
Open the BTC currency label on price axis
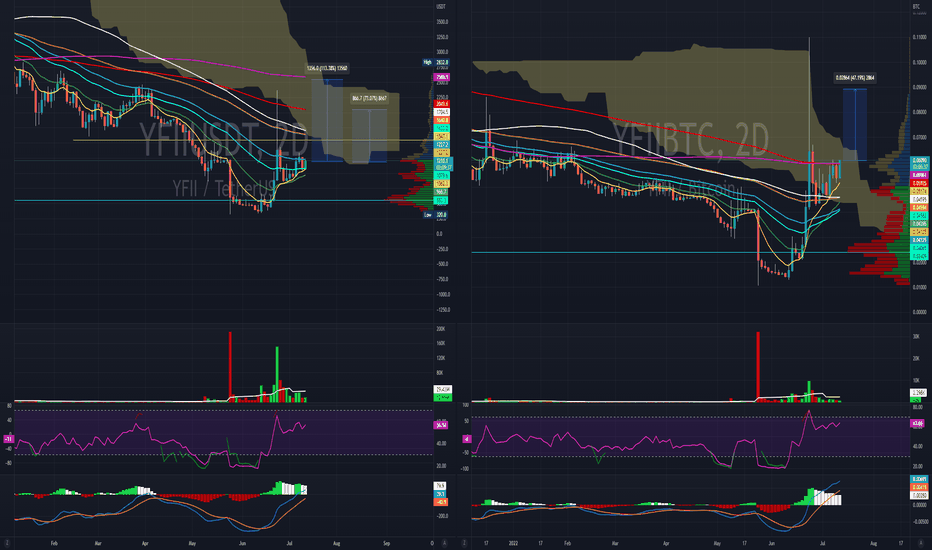pyautogui.click(x=916, y=7)
